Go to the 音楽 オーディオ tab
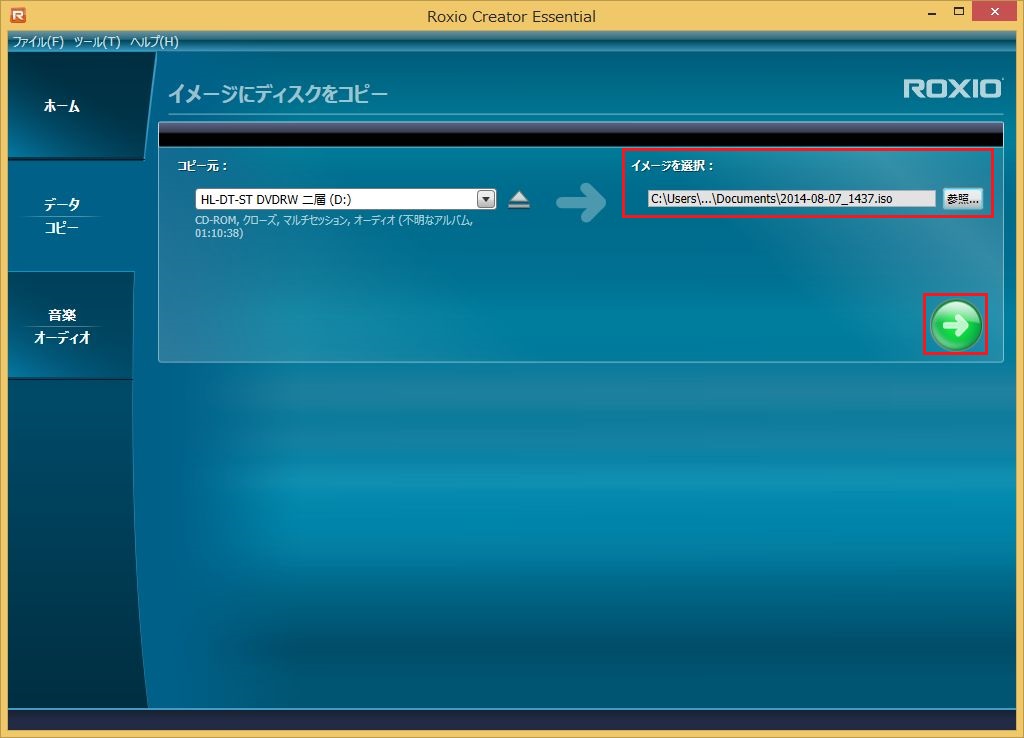Image resolution: width=1024 pixels, height=738 pixels. pyautogui.click(x=62, y=326)
